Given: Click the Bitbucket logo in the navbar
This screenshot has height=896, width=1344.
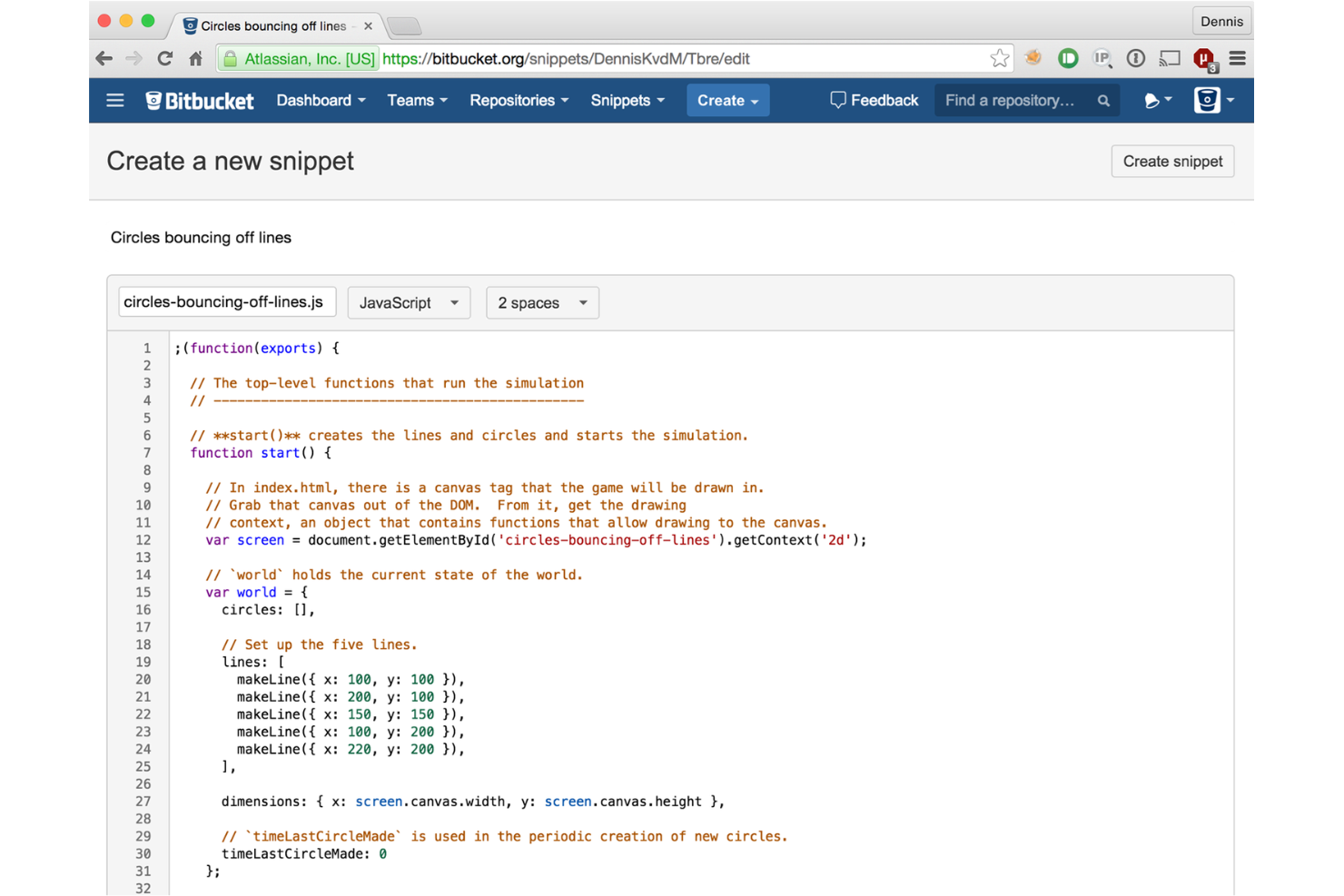Looking at the screenshot, I should click(x=199, y=100).
